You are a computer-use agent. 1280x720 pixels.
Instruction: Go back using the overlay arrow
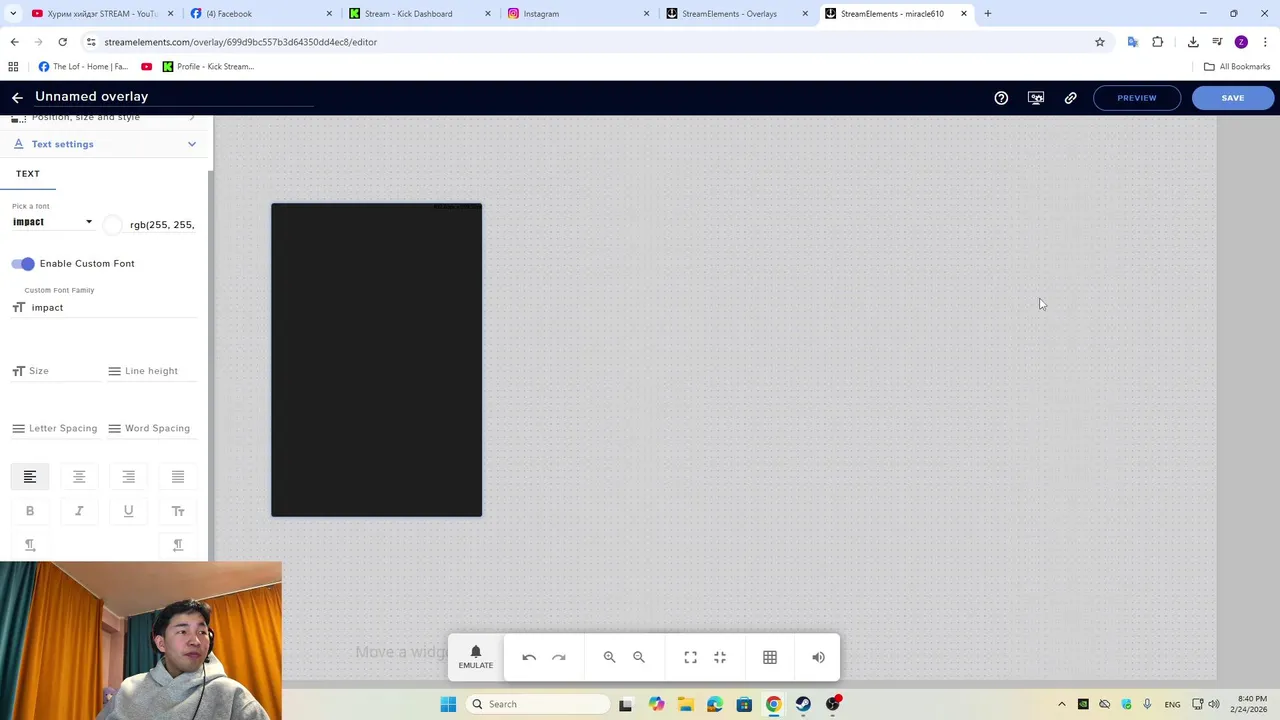[17, 98]
